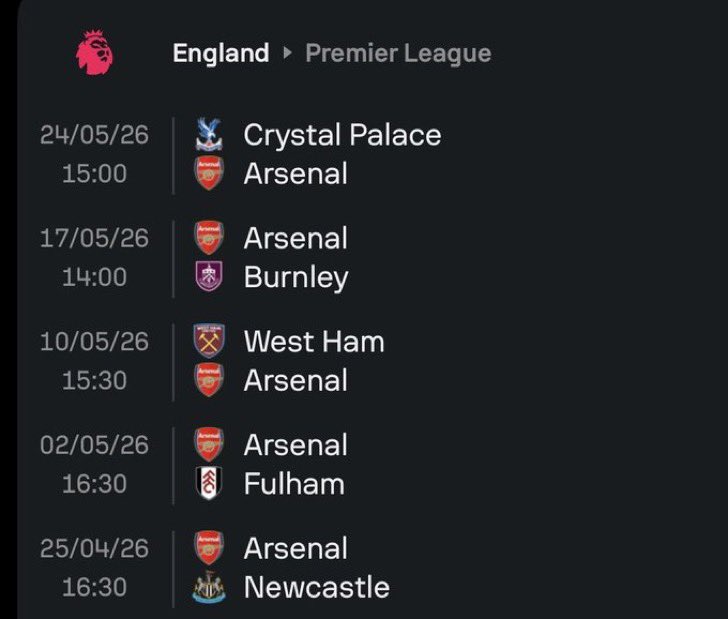The height and width of the screenshot is (619, 728).
Task: Click Arsenal crest in West Ham fixture
Action: click(209, 380)
